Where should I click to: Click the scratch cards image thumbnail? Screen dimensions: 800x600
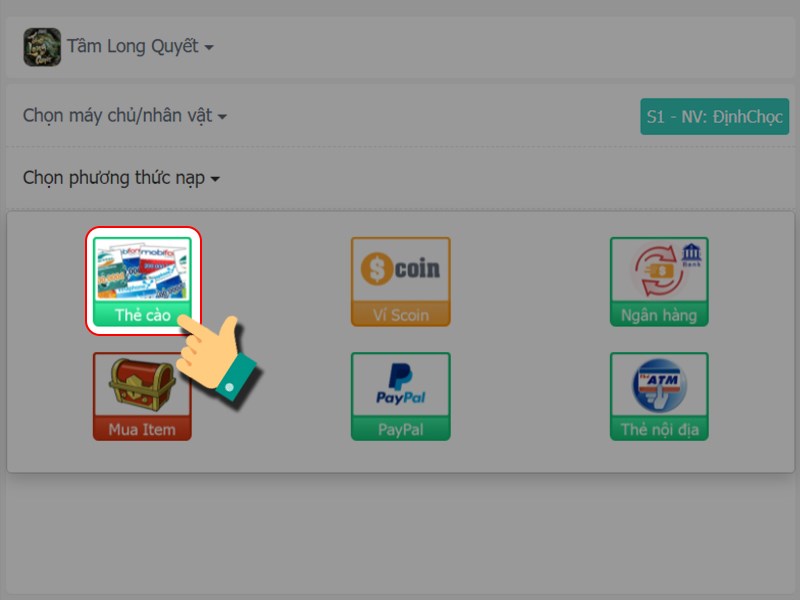tap(142, 269)
